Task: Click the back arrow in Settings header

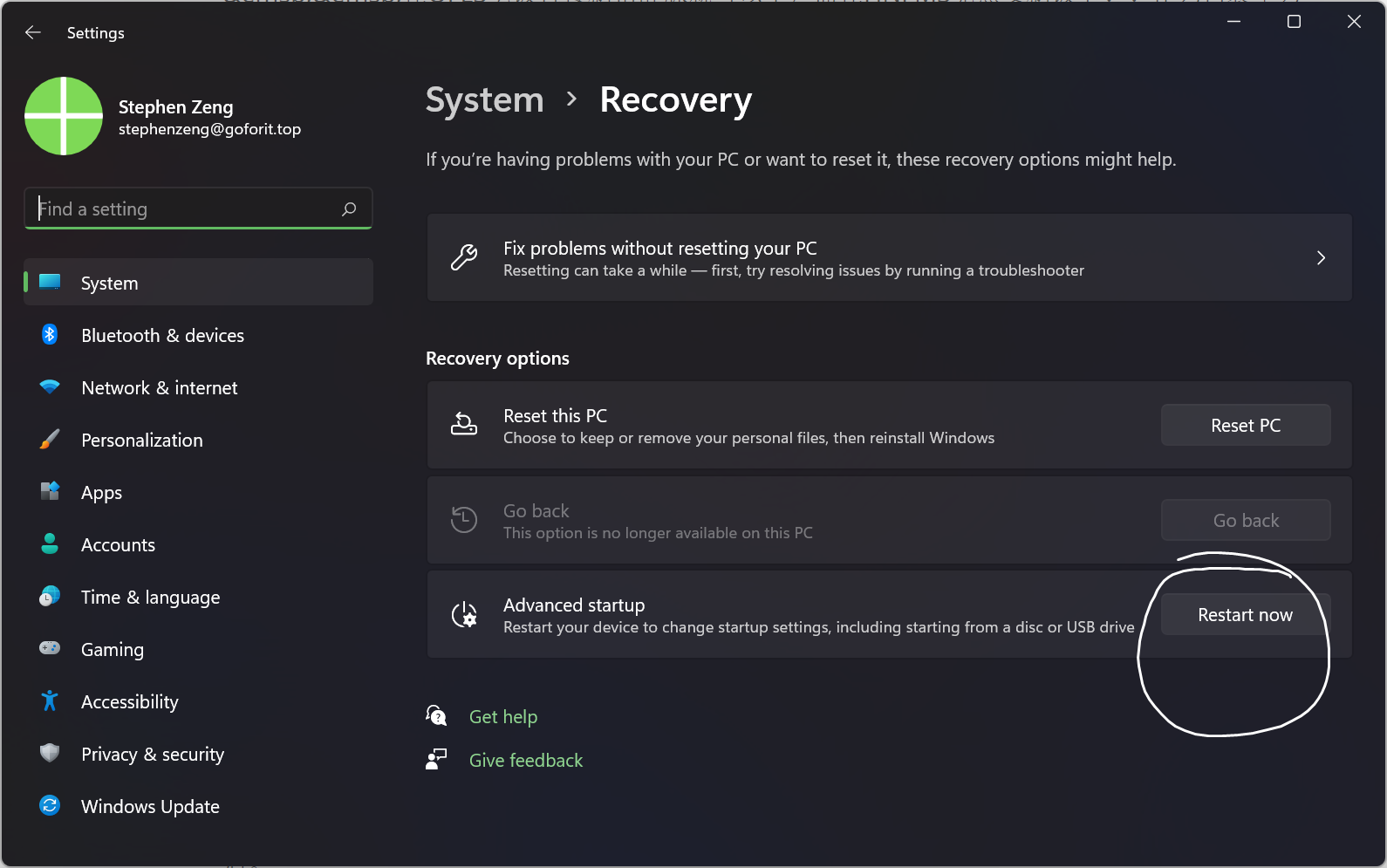Action: [x=33, y=32]
